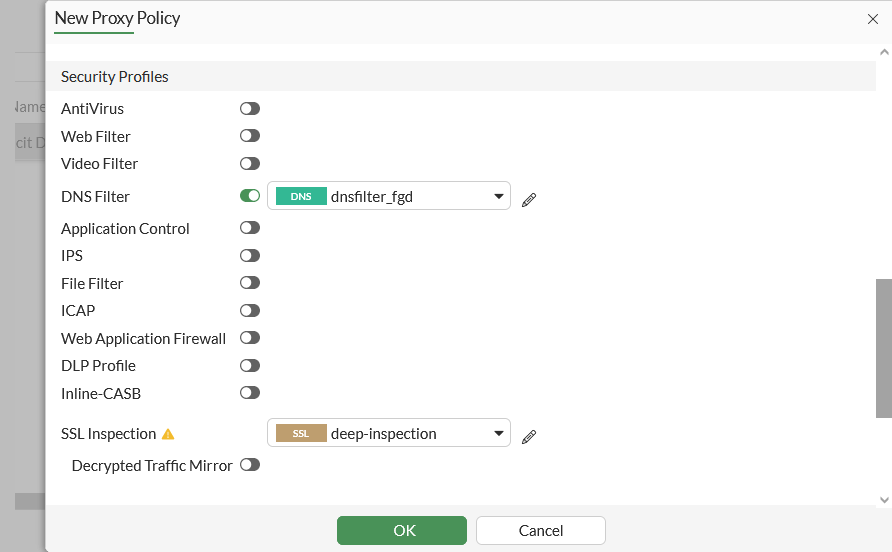Screen dimensions: 892x552
Task: Turn on the Web Filter toggle
Action: click(x=250, y=136)
